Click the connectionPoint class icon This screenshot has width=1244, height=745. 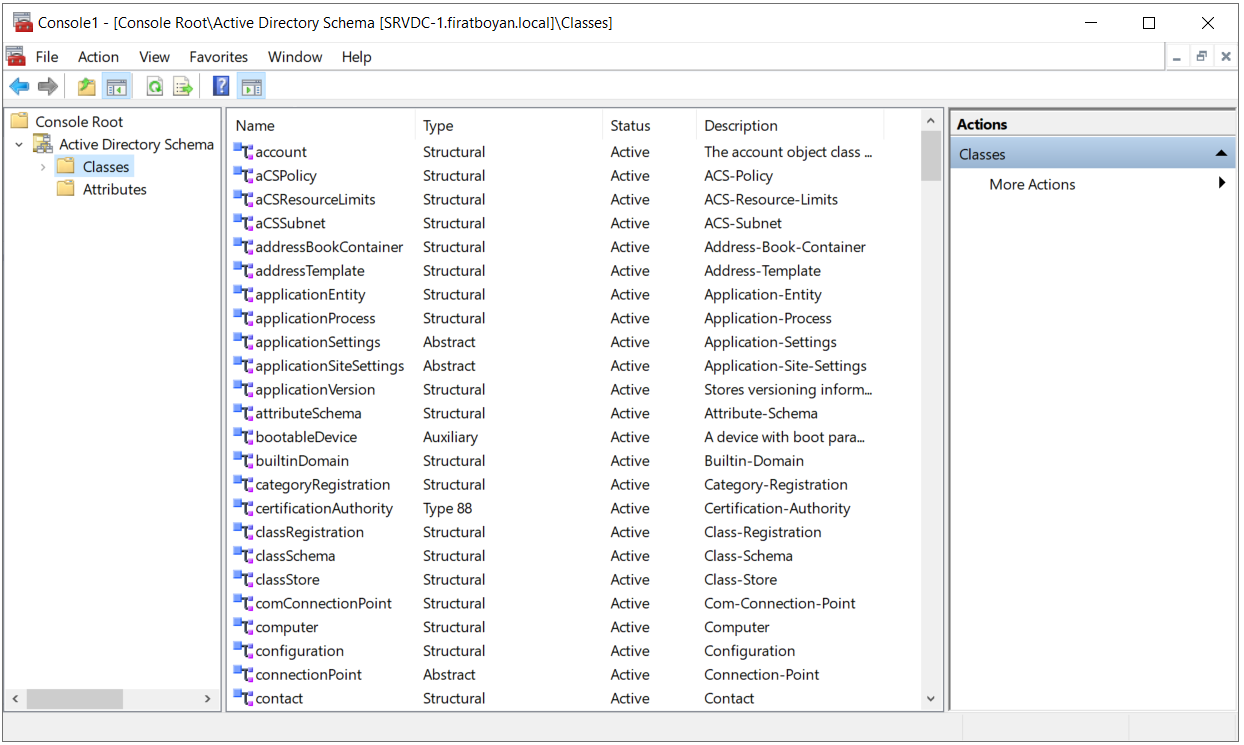(x=243, y=674)
